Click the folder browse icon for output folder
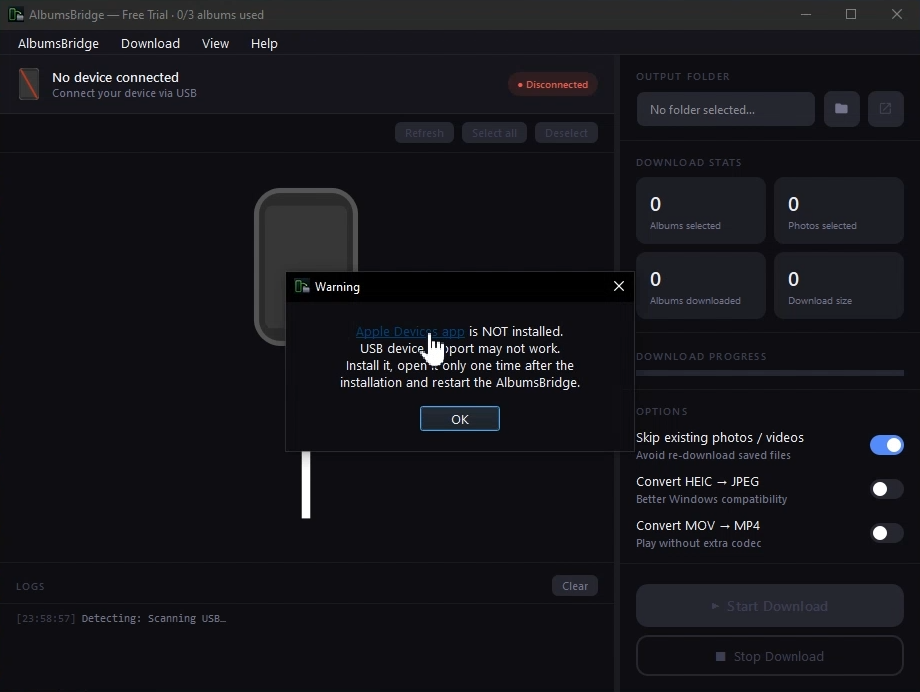The image size is (920, 692). 841,109
